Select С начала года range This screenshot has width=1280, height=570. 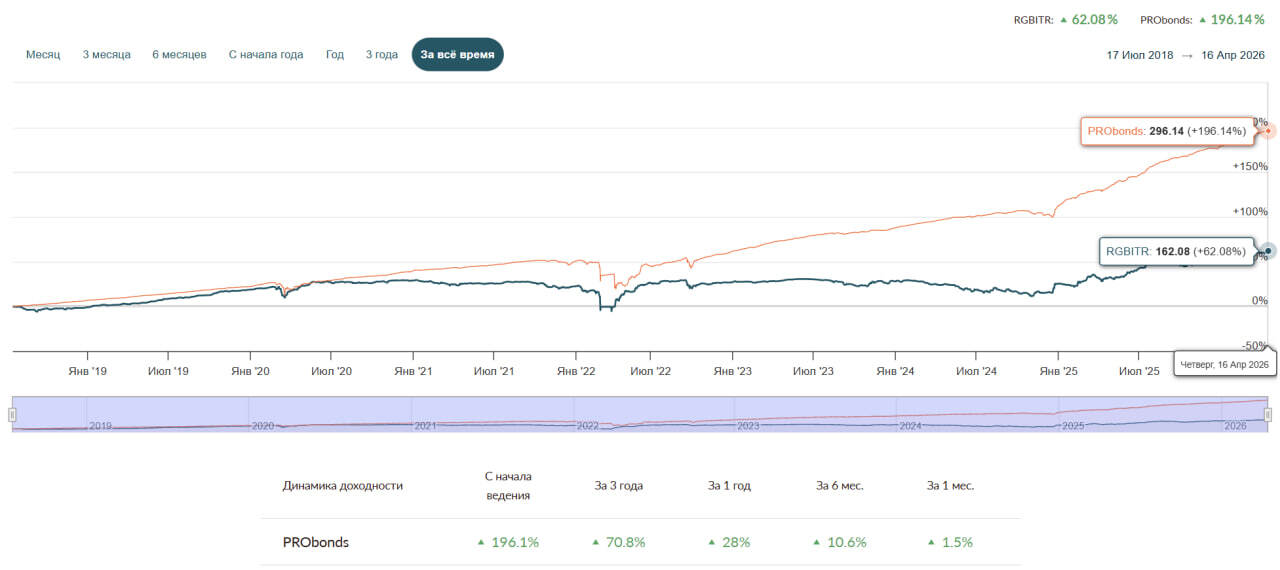266,55
